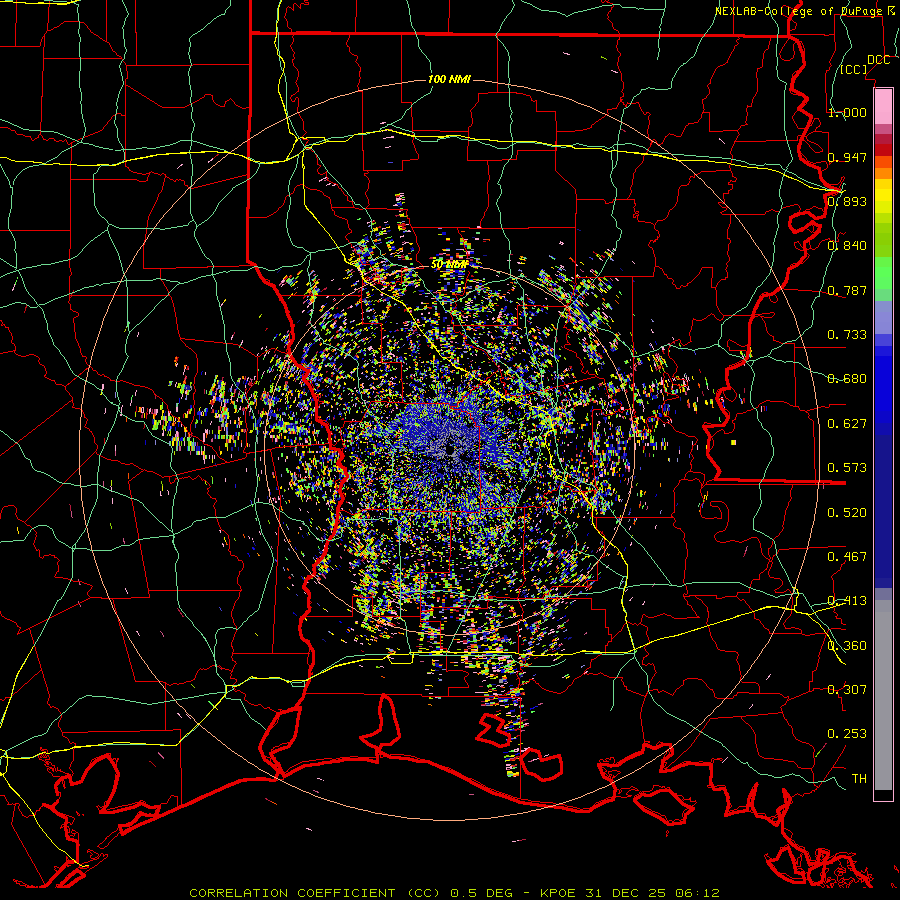Select the 0.787 scale value
Screen dimensions: 900x900
tap(847, 290)
